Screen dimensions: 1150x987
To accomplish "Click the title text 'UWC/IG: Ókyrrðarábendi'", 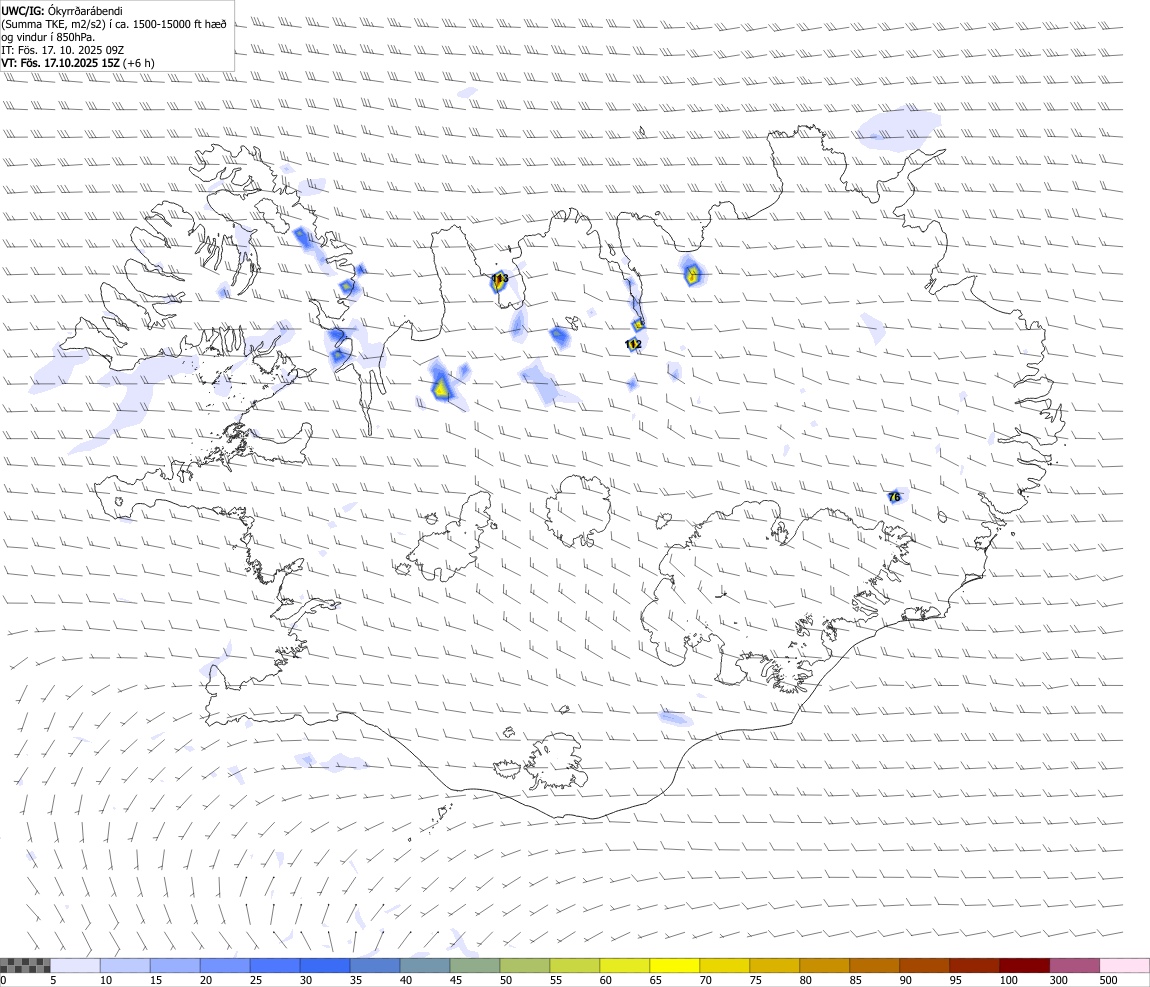I will pos(62,11).
